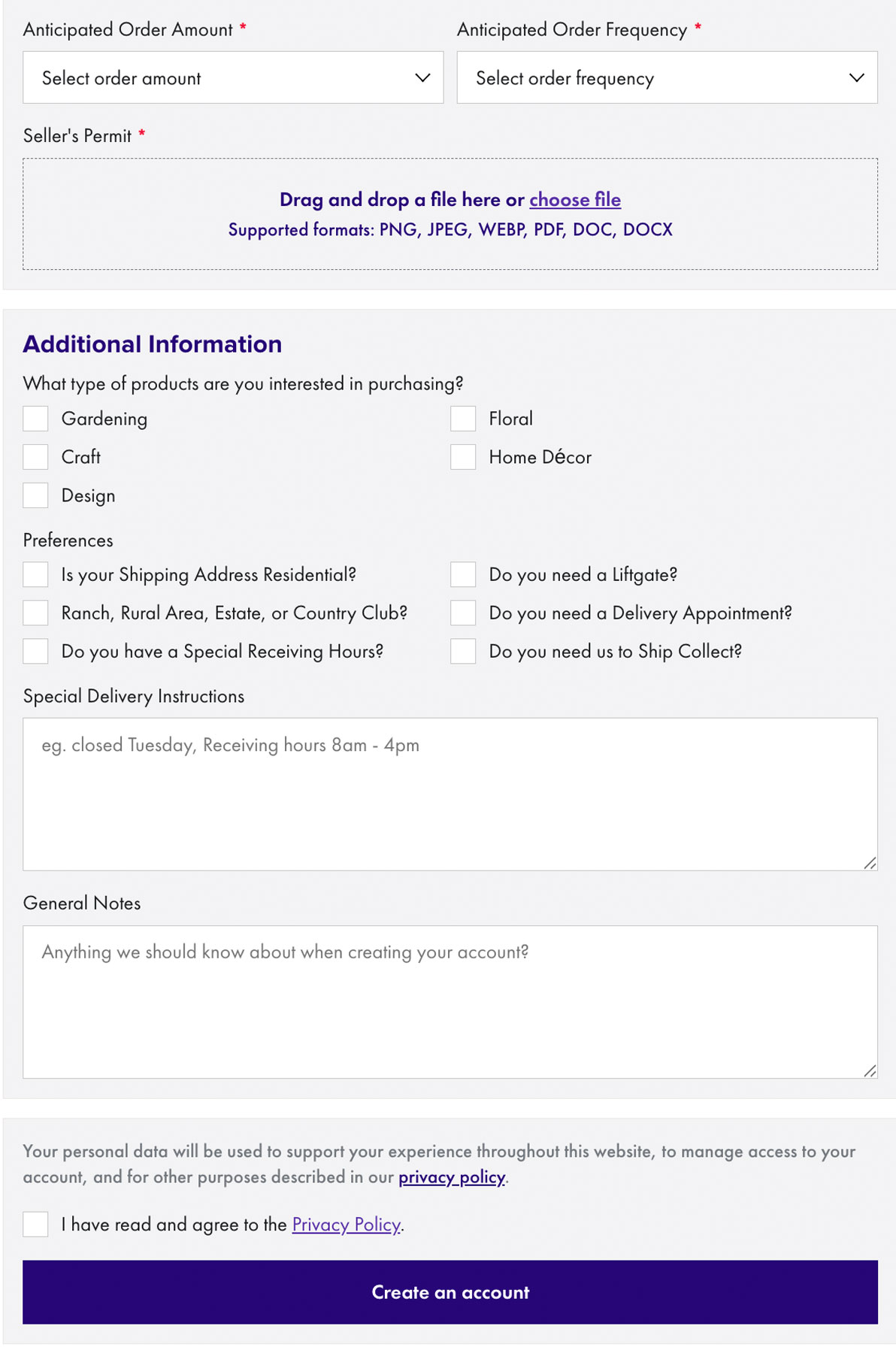Enable the Home Décor option
896x1353 pixels.
click(x=463, y=457)
